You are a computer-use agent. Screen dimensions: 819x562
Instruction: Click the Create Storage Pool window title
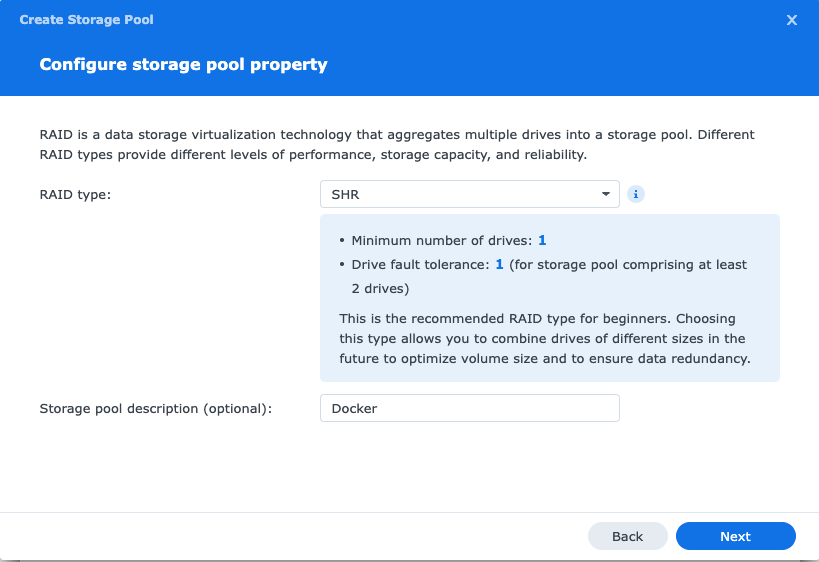coord(86,20)
